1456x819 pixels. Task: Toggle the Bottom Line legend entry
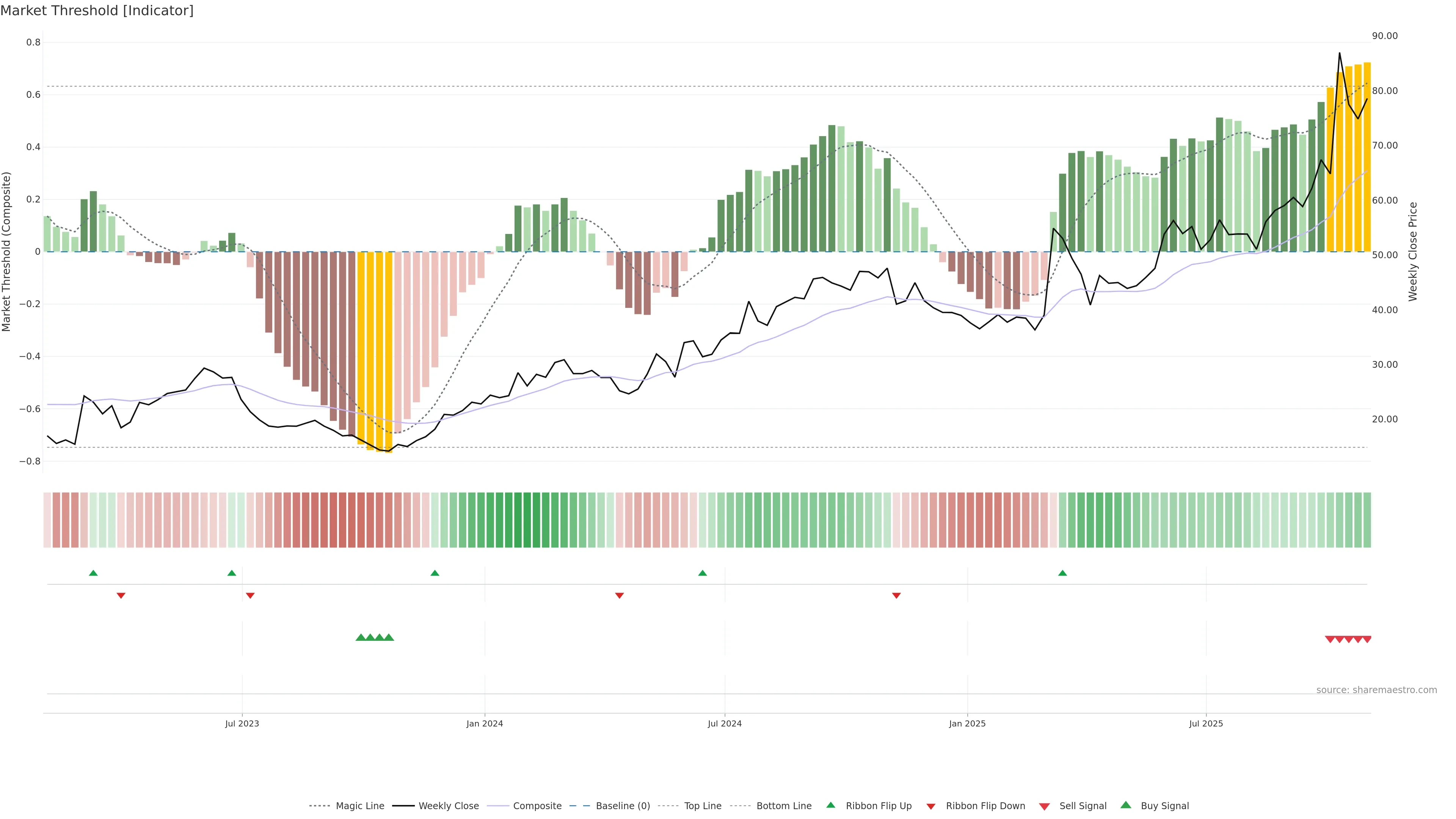tap(783, 806)
